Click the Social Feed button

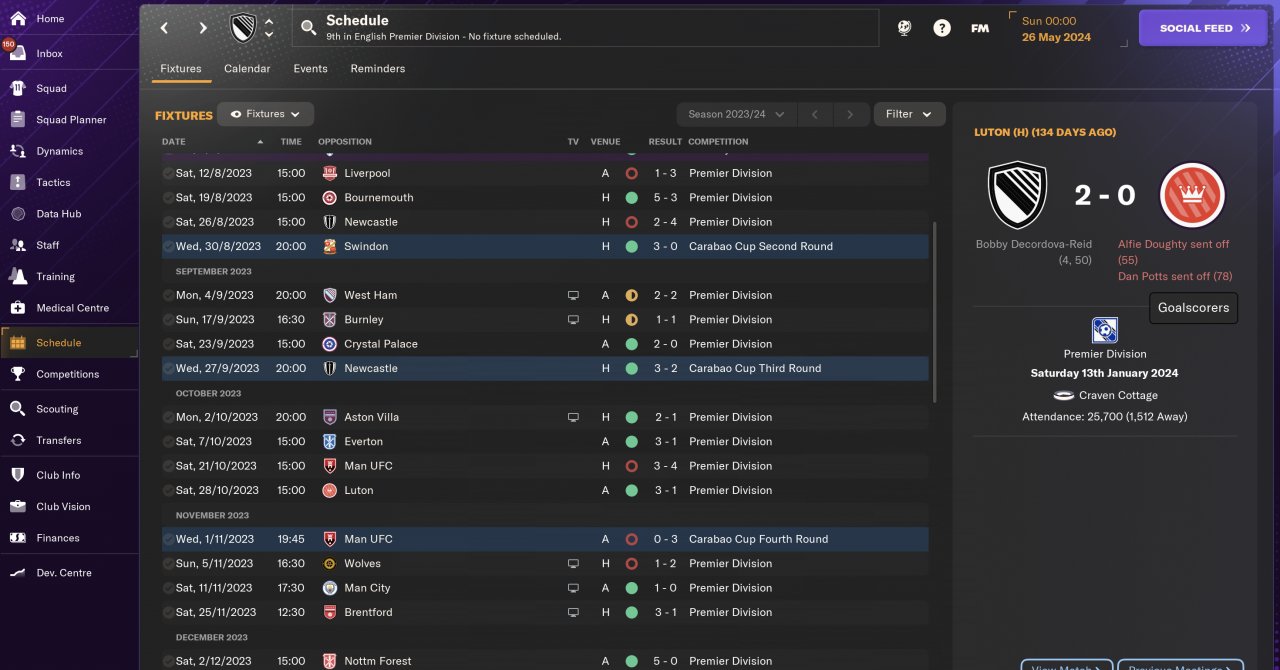pyautogui.click(x=1202, y=28)
